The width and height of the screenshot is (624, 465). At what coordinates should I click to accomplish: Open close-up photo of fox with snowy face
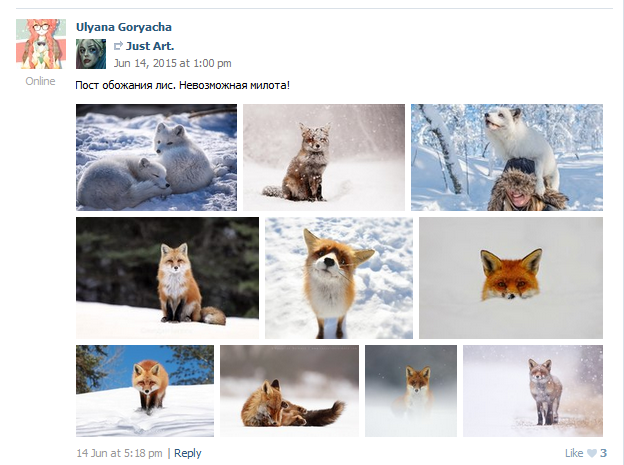338,278
